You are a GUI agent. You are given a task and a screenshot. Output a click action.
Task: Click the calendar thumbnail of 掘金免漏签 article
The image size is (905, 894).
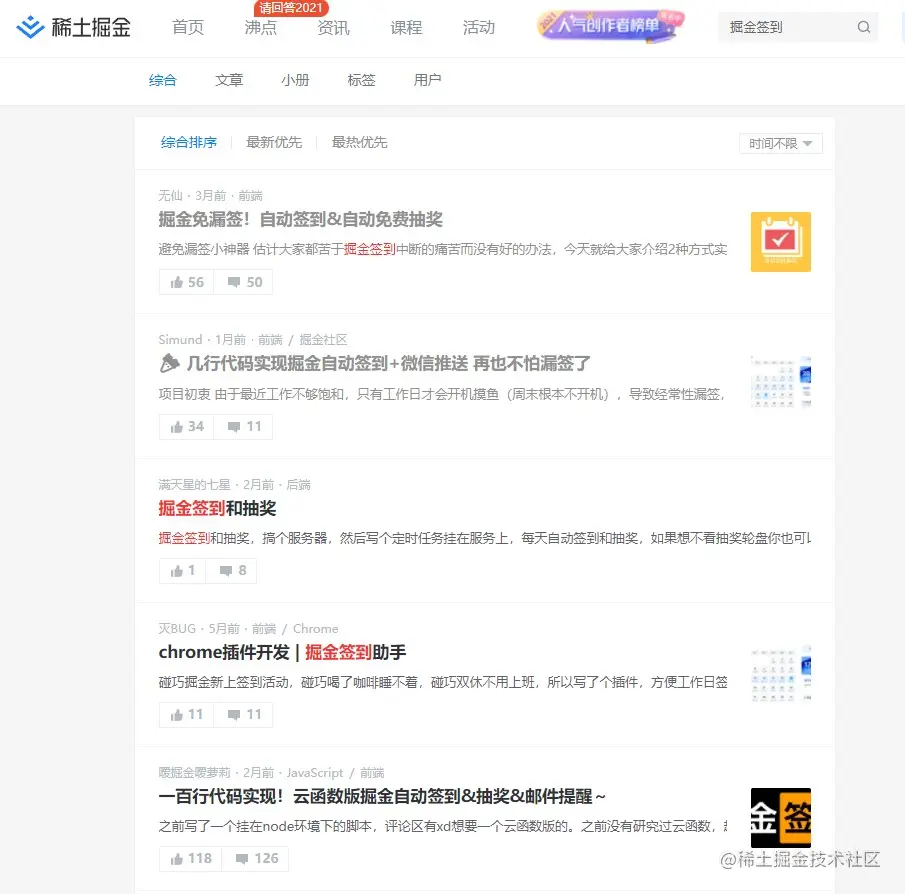pos(780,242)
